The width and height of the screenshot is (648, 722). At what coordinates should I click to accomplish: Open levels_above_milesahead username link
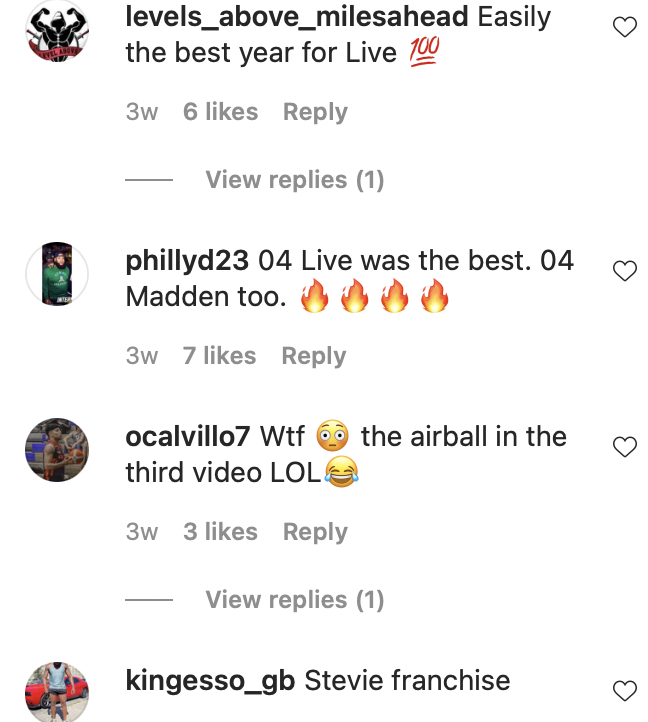tap(297, 17)
